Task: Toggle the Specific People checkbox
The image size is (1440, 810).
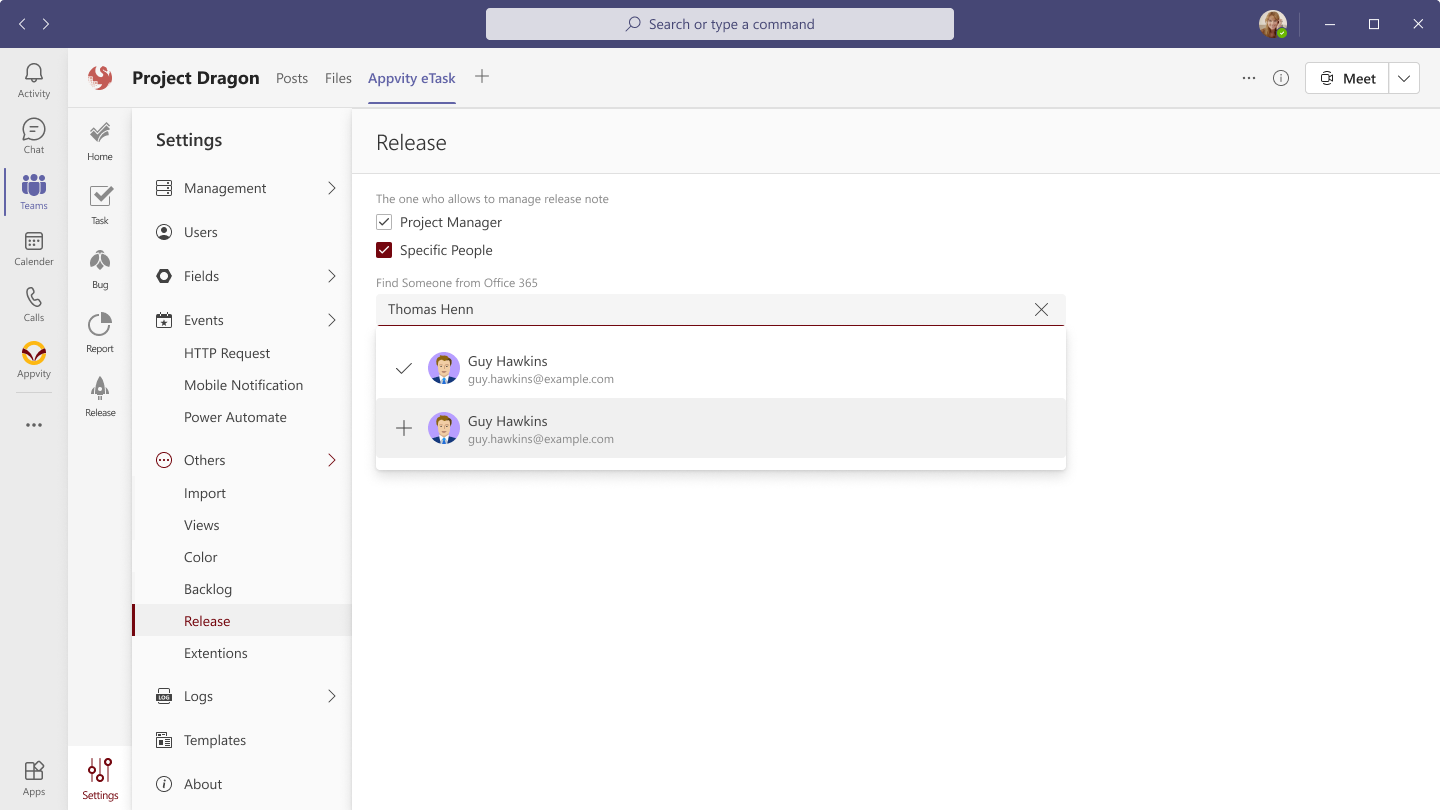Action: pyautogui.click(x=384, y=250)
